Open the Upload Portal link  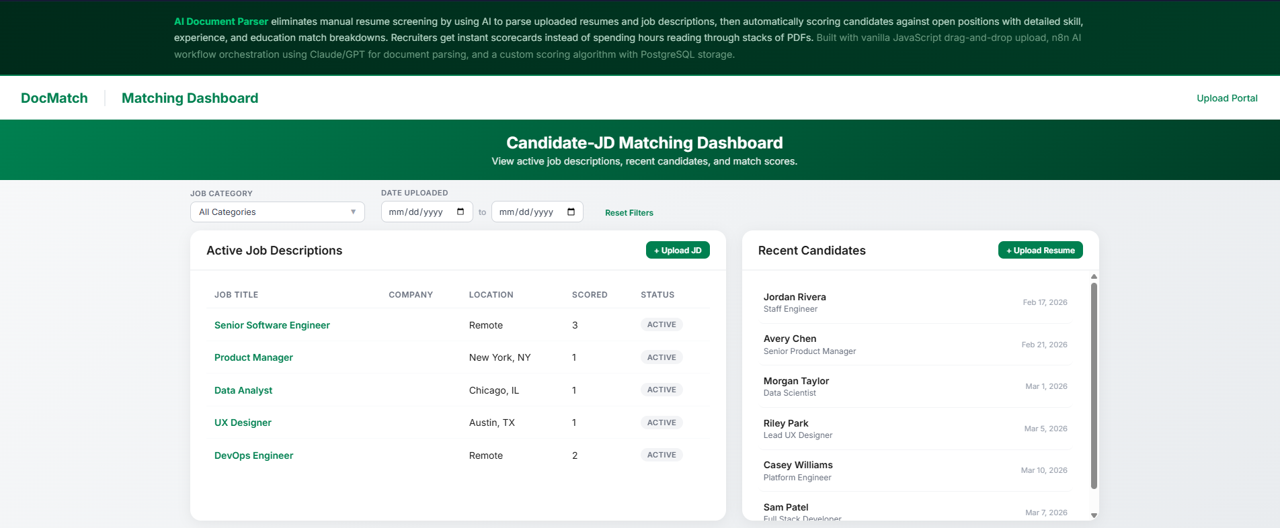pos(1226,98)
